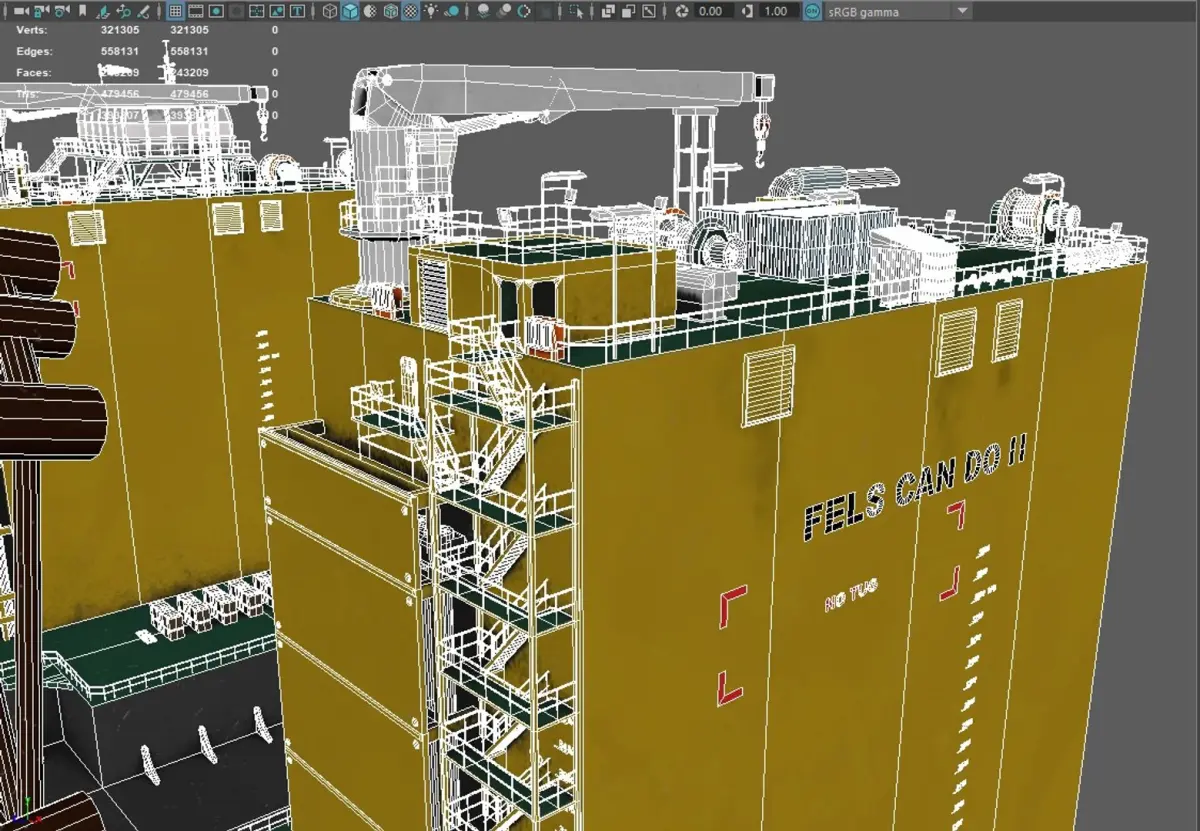
Task: Click the Select Camera icon
Action: 21,11
